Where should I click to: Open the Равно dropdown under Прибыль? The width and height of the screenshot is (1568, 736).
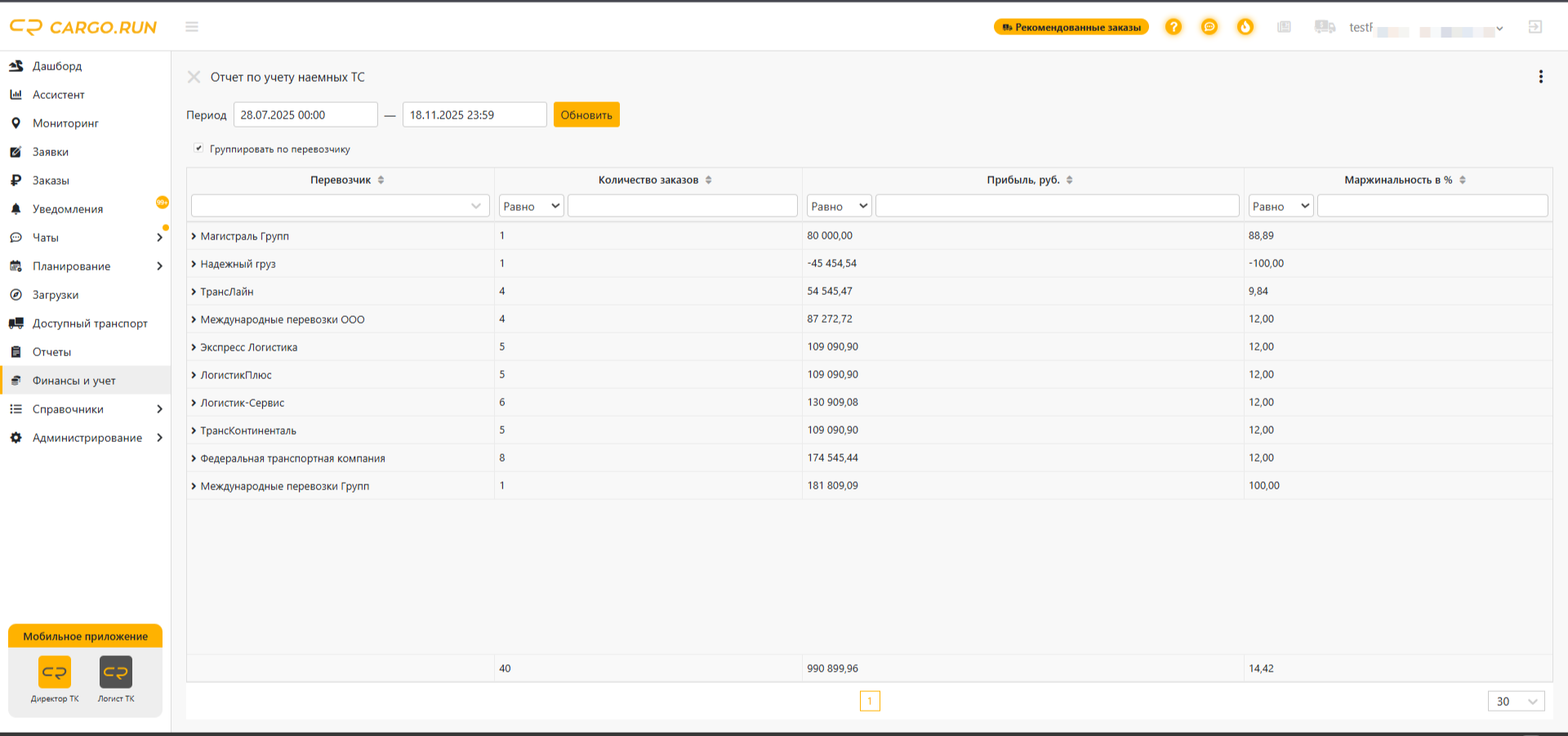point(840,206)
